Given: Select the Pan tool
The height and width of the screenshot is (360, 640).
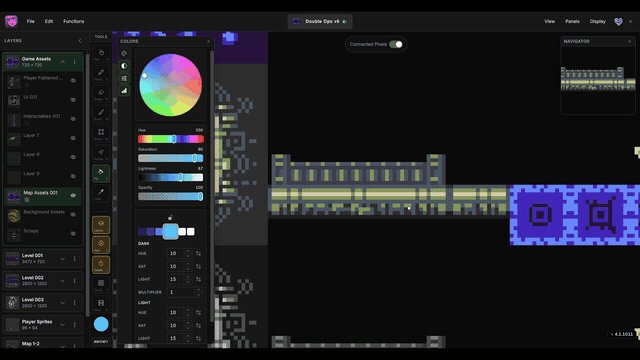Looking at the screenshot, I should tap(101, 53).
